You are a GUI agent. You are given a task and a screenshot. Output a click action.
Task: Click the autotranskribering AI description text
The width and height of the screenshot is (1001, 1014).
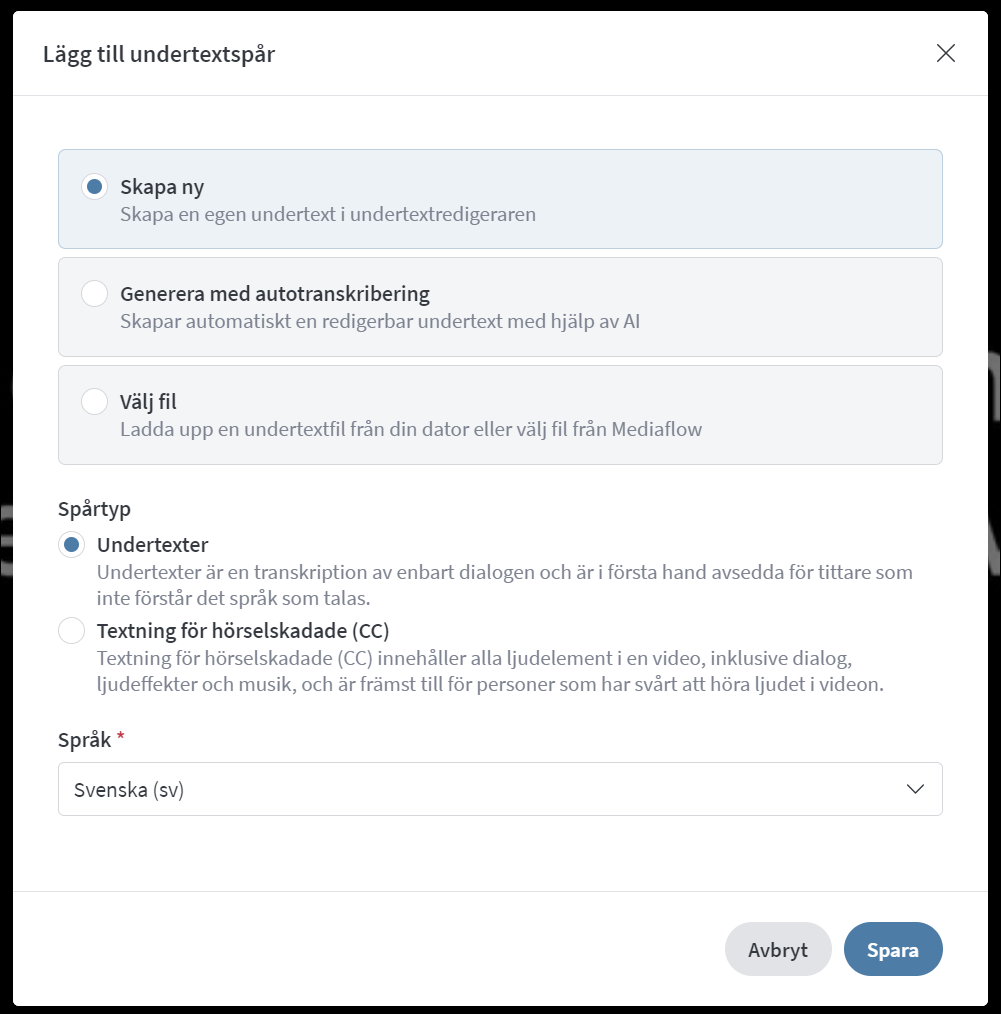(380, 321)
